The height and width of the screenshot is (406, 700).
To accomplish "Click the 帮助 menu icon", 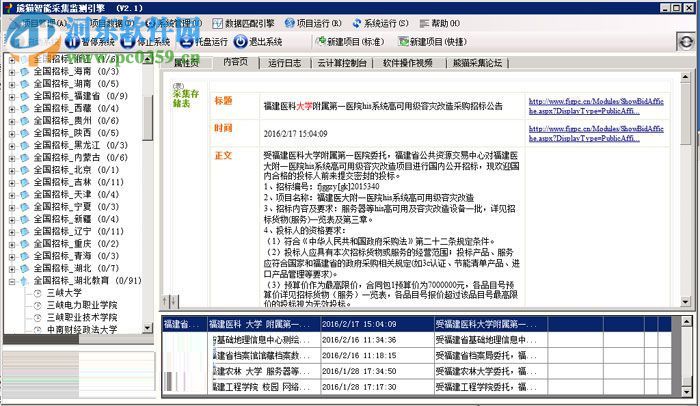I will point(424,23).
